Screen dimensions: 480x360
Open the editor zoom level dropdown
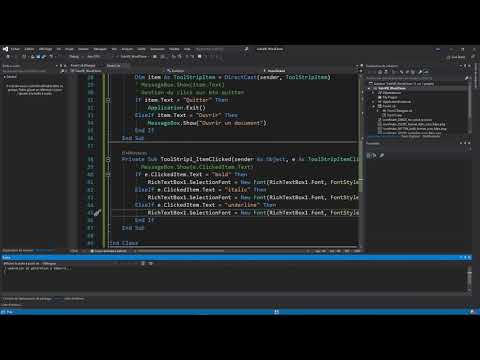click(x=75, y=251)
